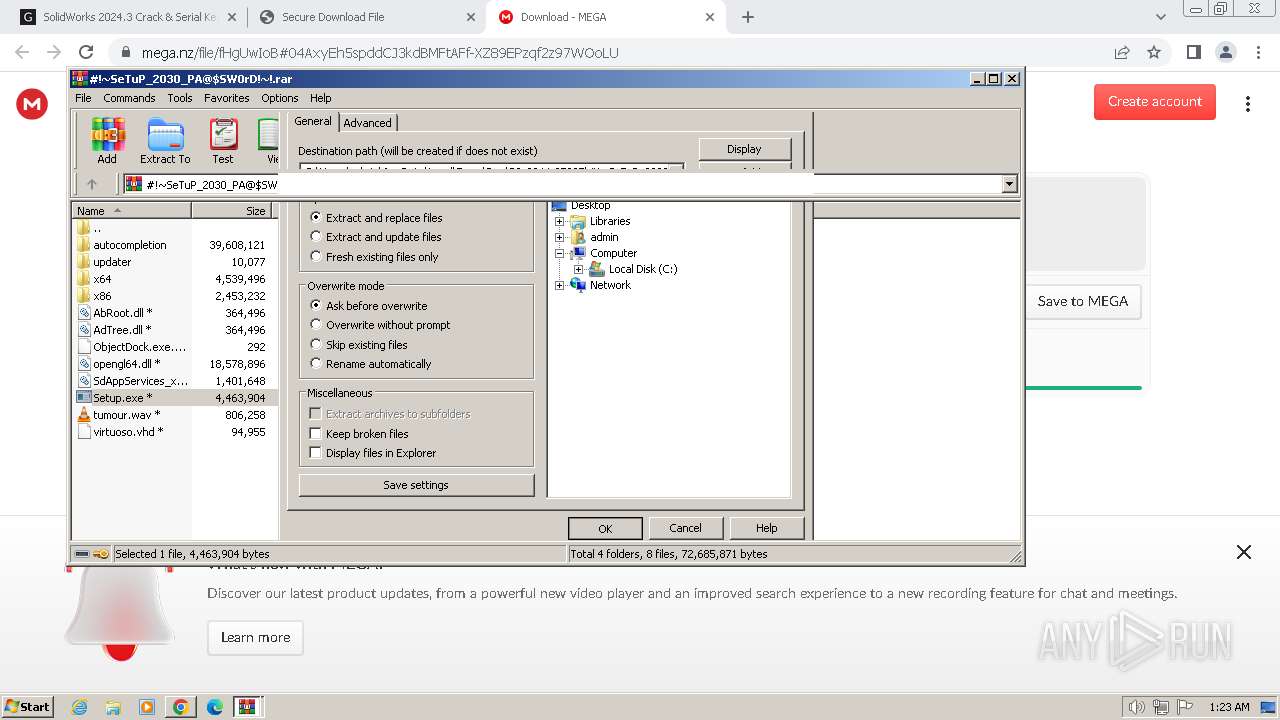Screen dimensions: 1280x720
Task: Click Save to MEGA button
Action: 1083,301
